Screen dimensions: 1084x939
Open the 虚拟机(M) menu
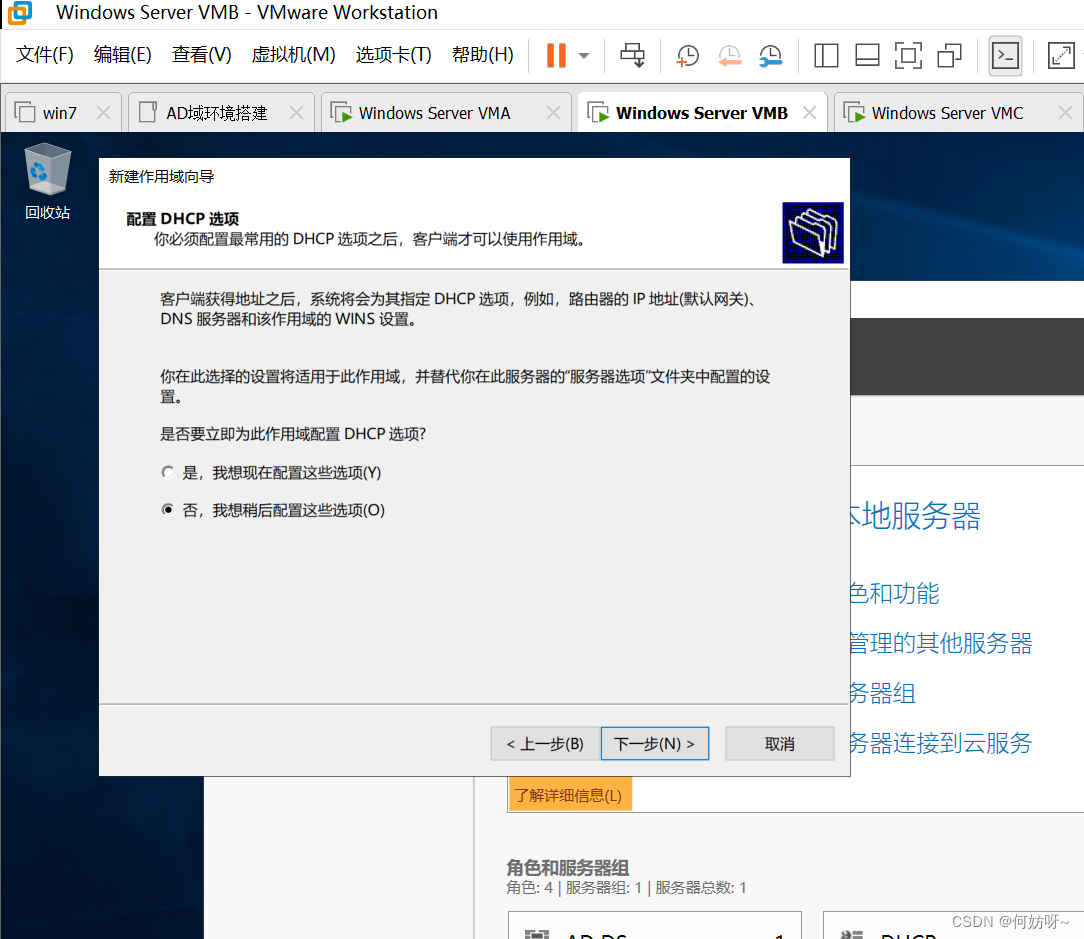(293, 55)
